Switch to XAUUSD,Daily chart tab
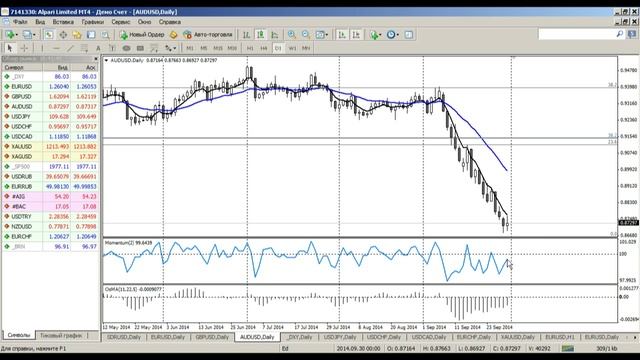 pos(518,337)
